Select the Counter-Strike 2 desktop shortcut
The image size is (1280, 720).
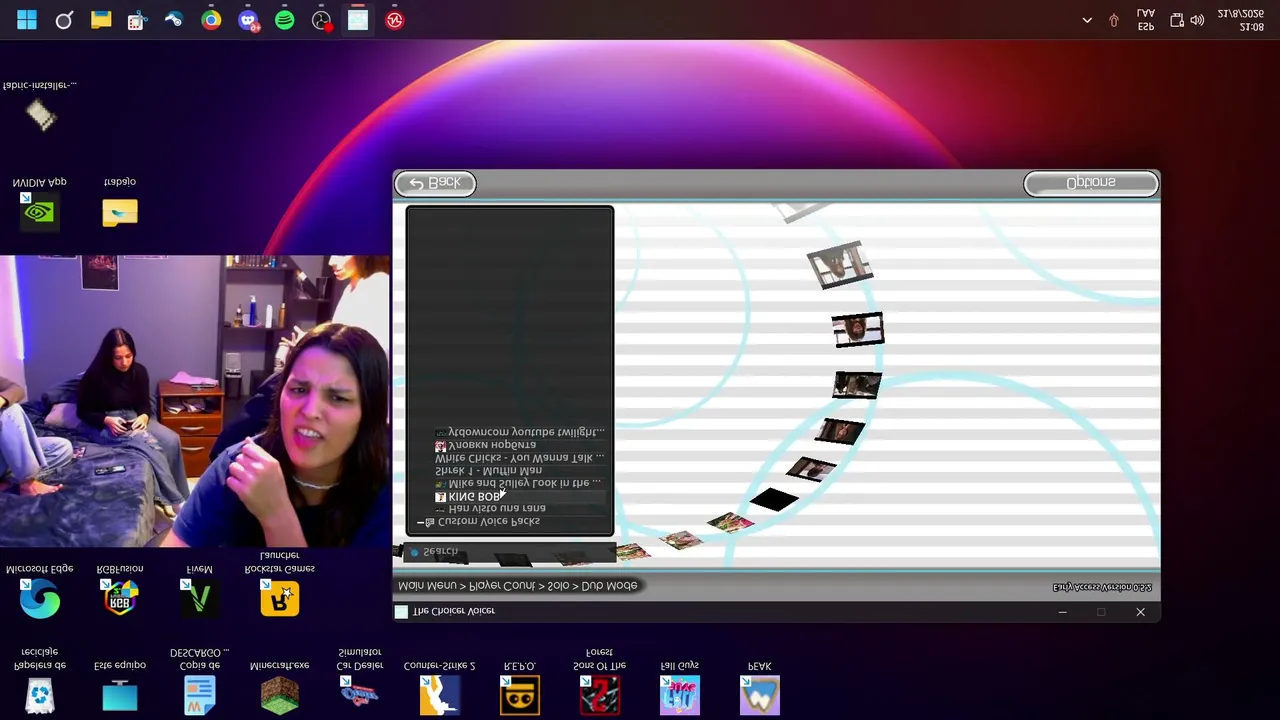click(x=440, y=688)
